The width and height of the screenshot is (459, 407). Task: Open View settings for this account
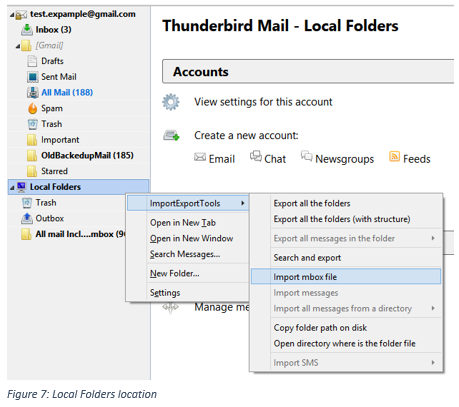[x=263, y=102]
